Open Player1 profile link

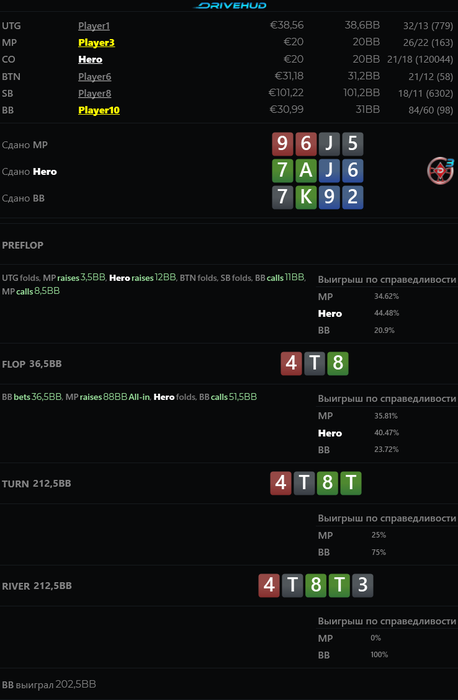[94, 26]
